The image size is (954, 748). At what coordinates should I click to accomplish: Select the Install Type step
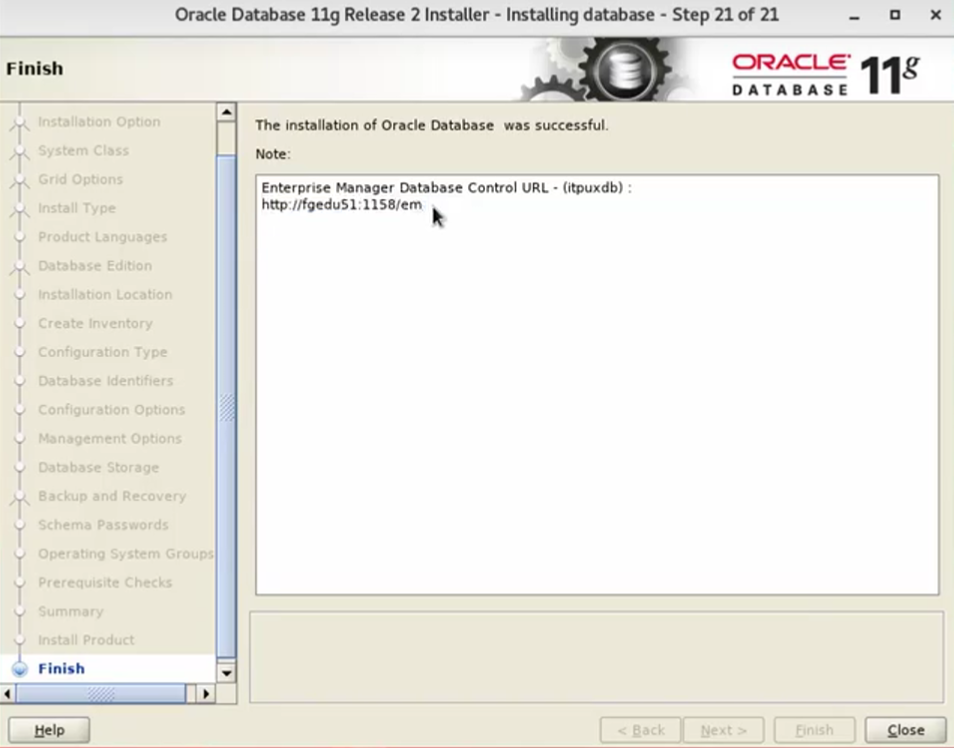pos(77,208)
